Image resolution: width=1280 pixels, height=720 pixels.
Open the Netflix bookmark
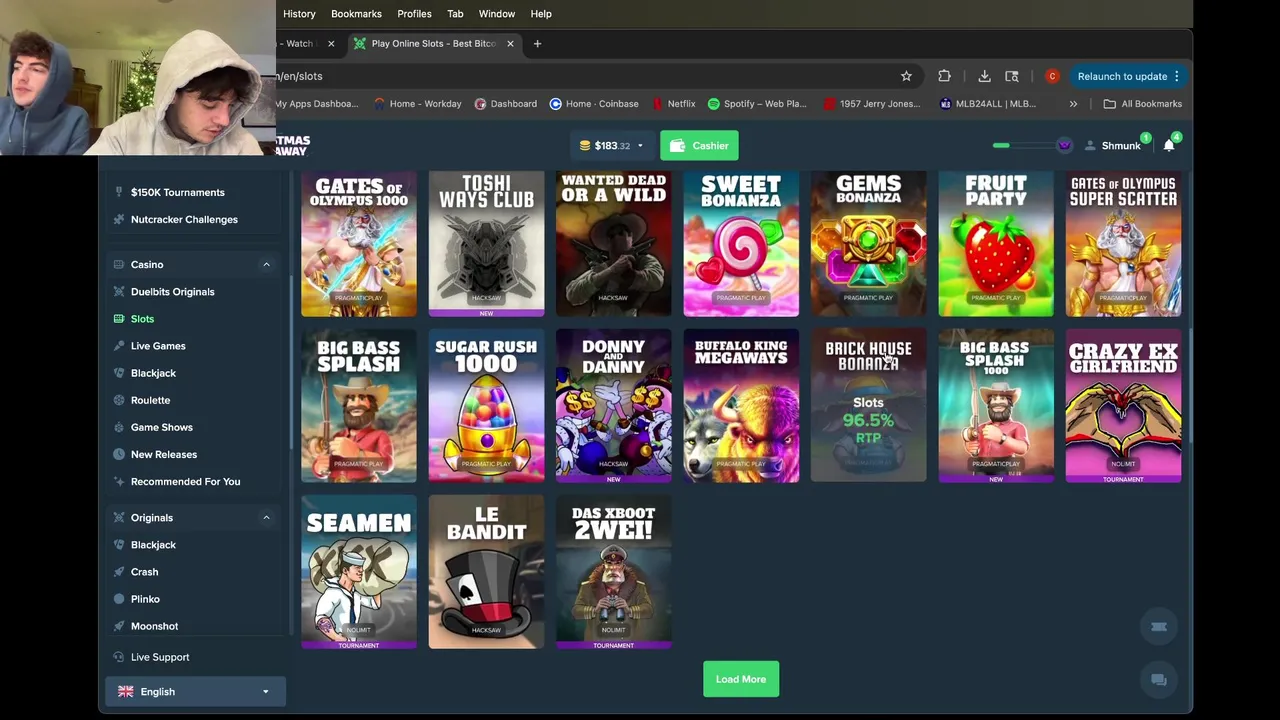click(673, 104)
